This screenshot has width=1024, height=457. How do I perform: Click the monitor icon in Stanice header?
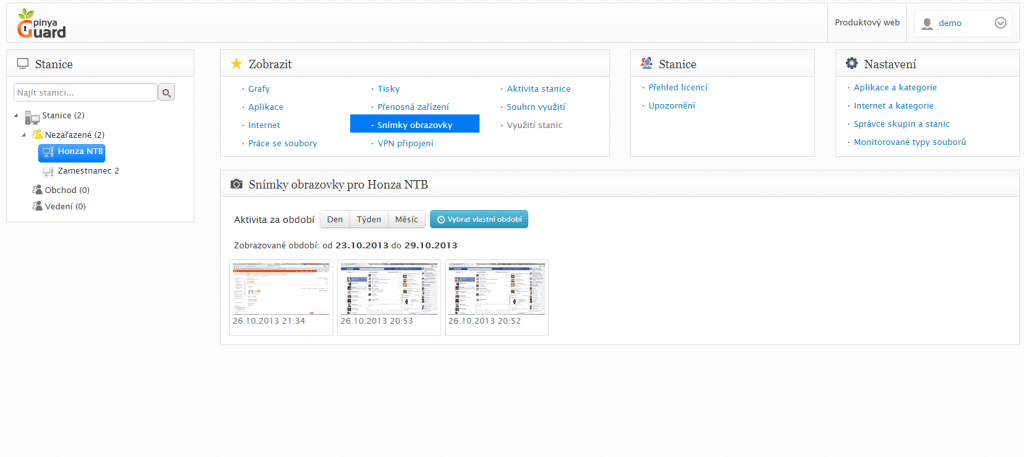tap(23, 63)
